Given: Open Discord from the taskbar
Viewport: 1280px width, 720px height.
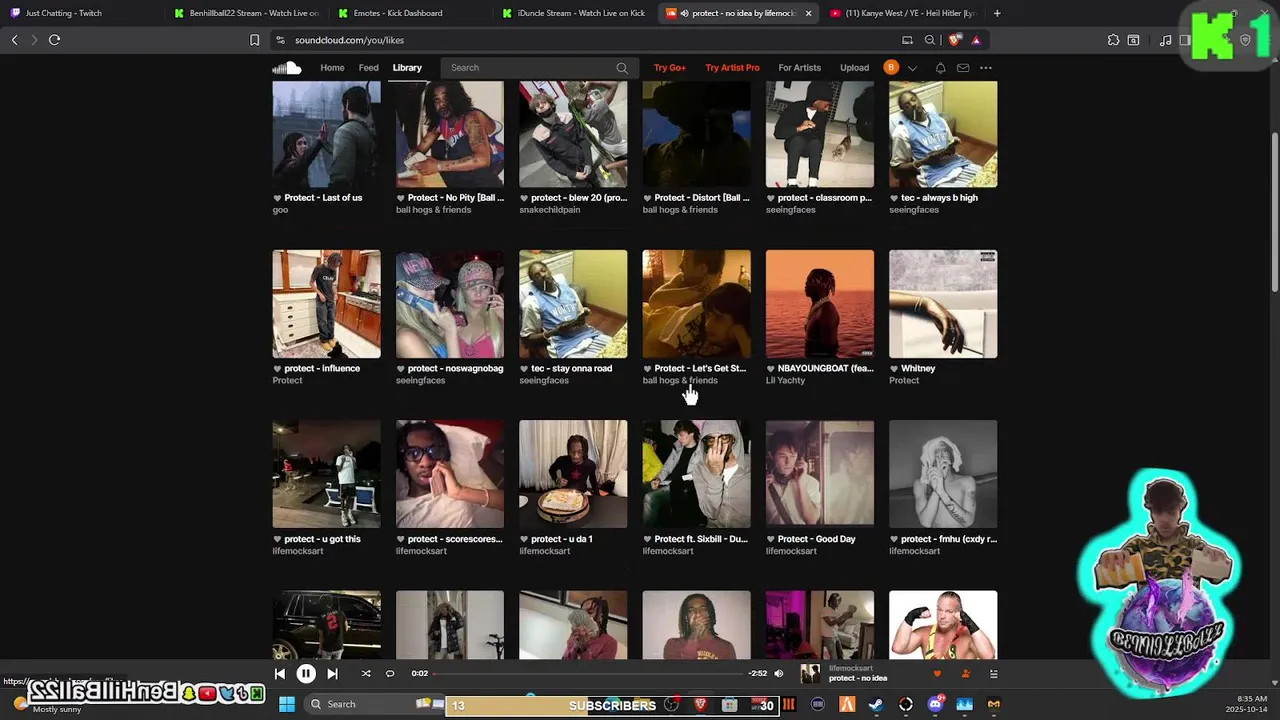Looking at the screenshot, I should click(x=935, y=704).
